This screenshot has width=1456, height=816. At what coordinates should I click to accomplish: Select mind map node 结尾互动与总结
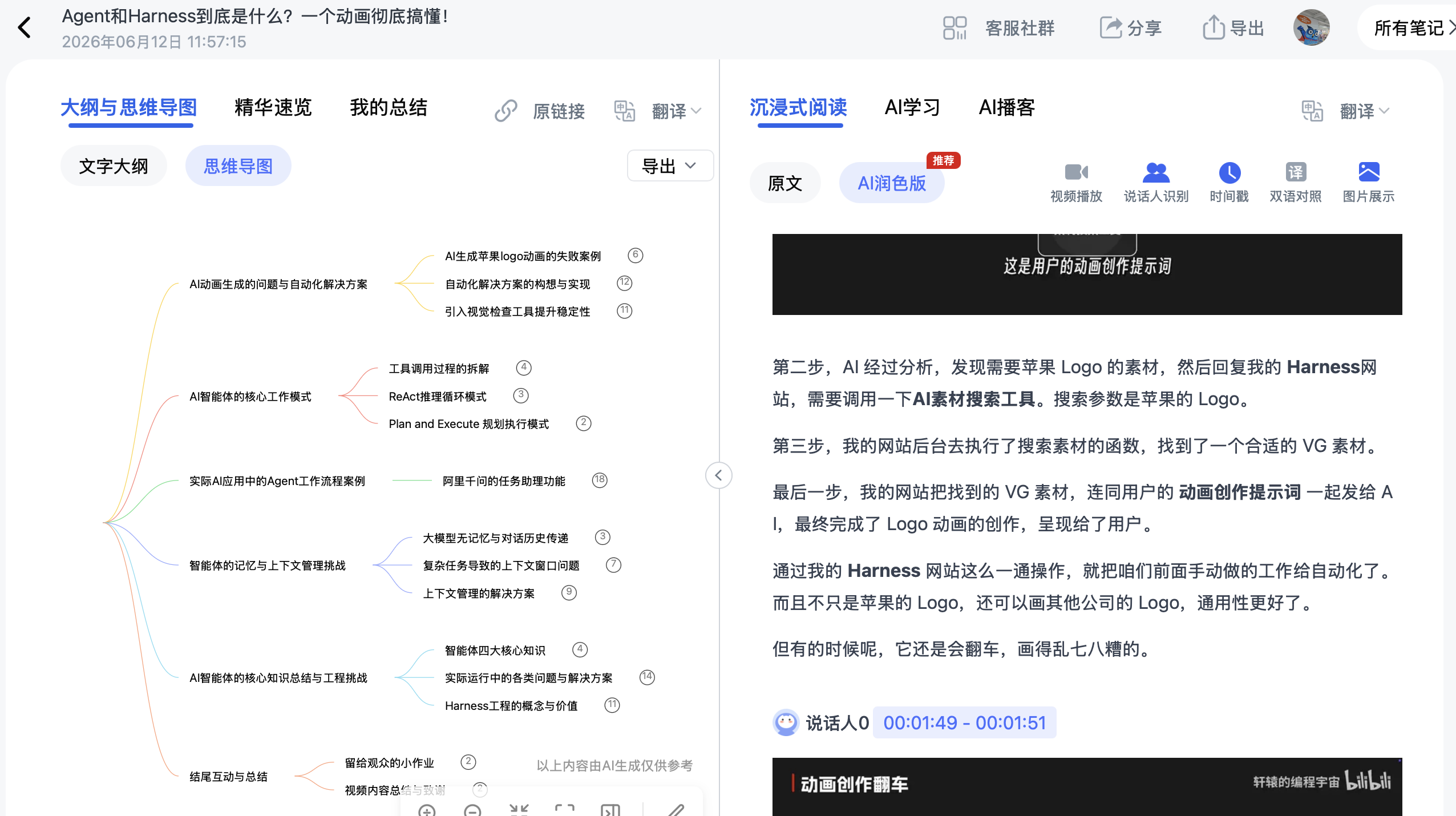pos(228,776)
